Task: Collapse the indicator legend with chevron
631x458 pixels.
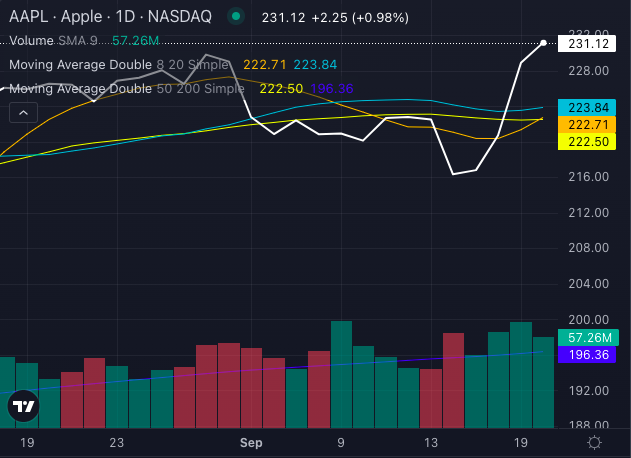Action: tap(22, 113)
